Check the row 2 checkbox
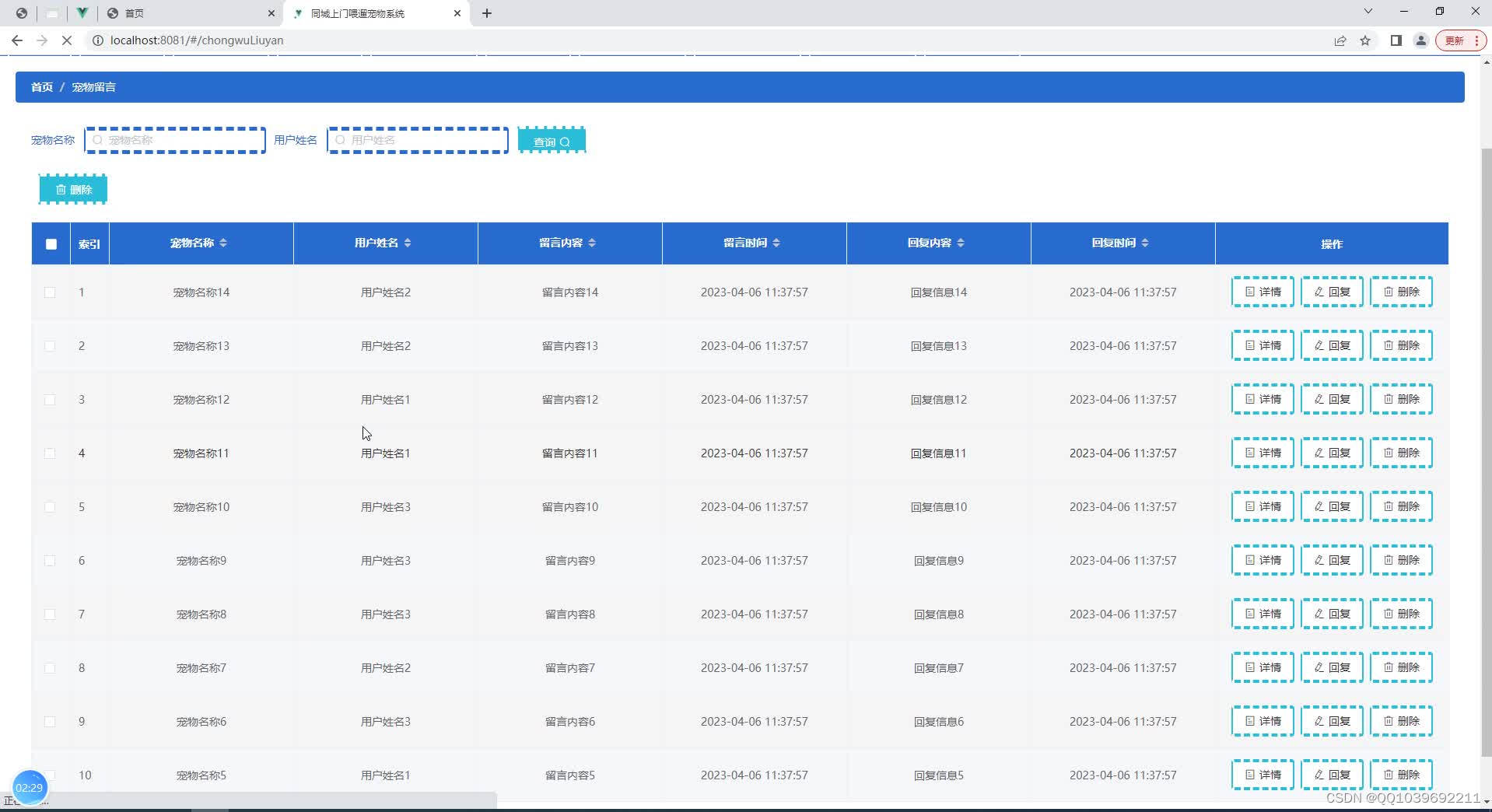Viewport: 1492px width, 812px height. pos(50,346)
